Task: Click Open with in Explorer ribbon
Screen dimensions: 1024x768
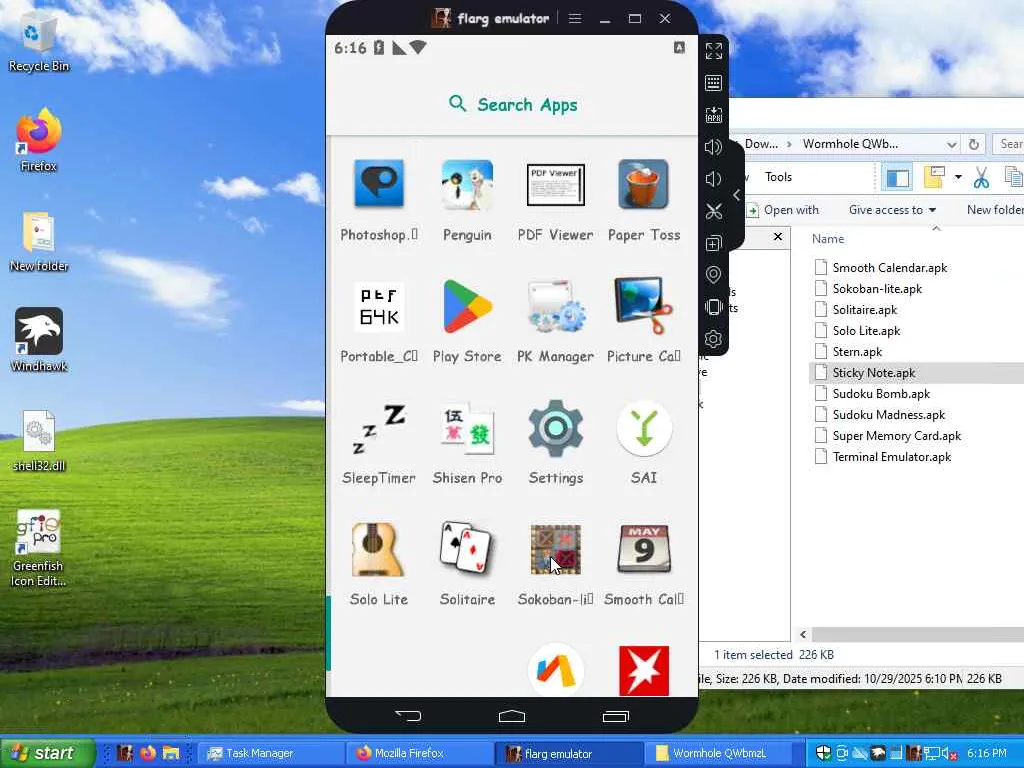Action: coord(782,210)
